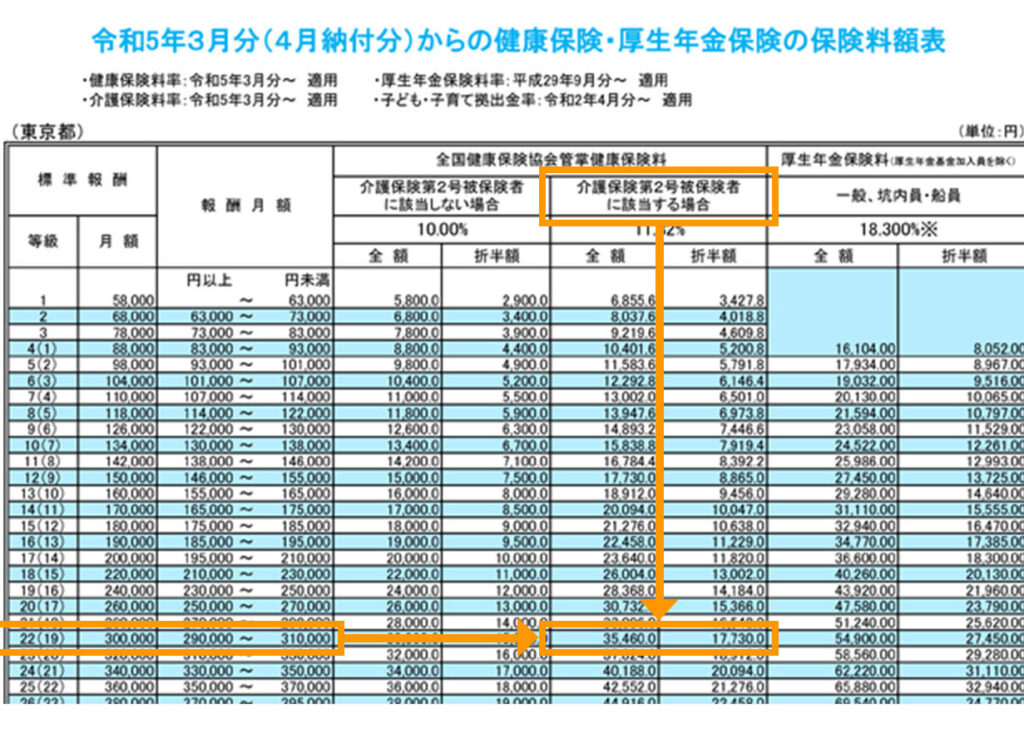This screenshot has width=1024, height=729.
Task: Click the 厚生年金保険料 header cell
Action: [x=895, y=159]
